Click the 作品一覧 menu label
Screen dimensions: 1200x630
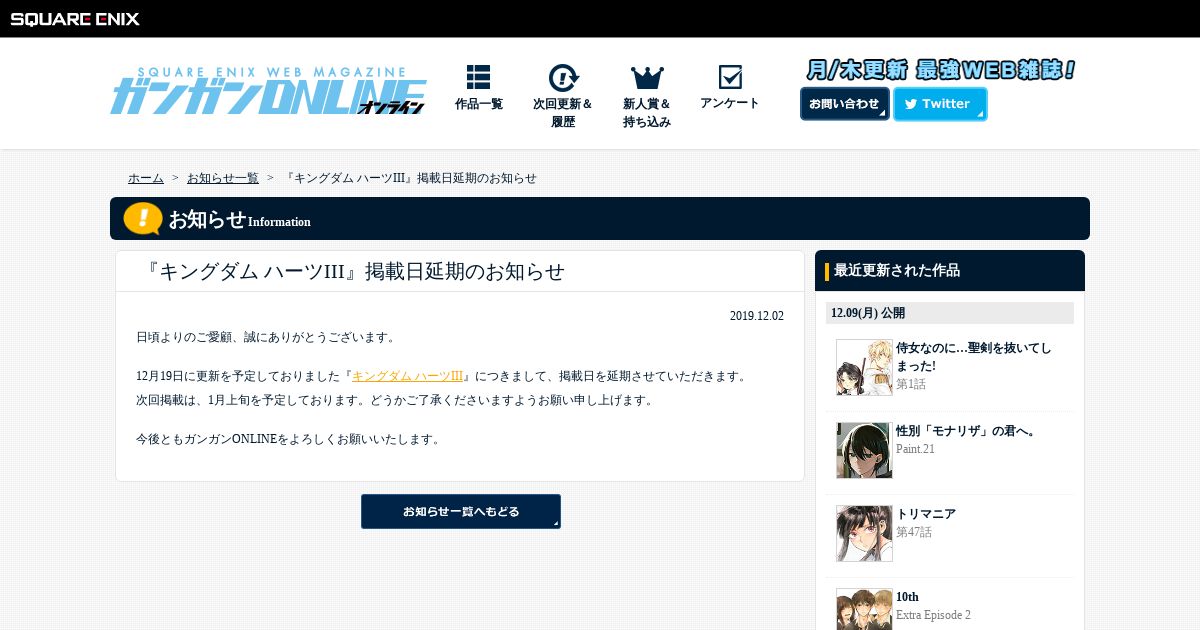click(x=479, y=104)
